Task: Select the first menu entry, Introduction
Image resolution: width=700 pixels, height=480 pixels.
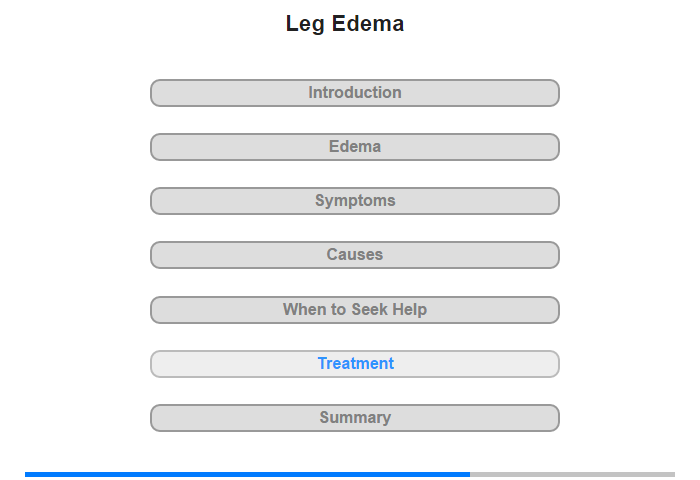Action: 354,93
